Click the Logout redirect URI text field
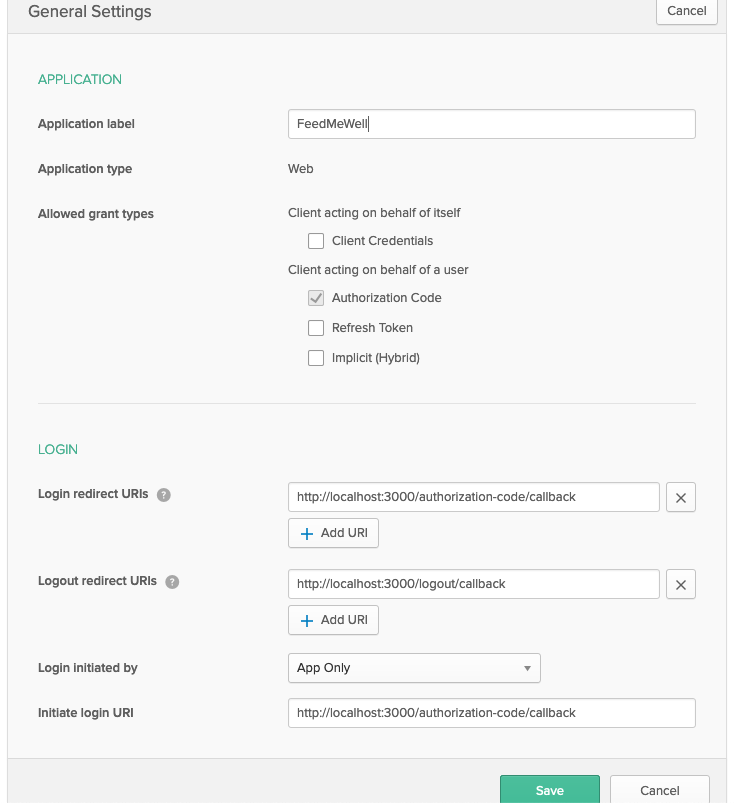 click(473, 584)
